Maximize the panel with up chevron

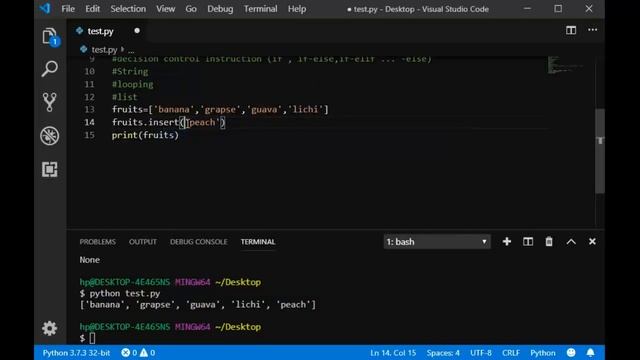tap(571, 242)
